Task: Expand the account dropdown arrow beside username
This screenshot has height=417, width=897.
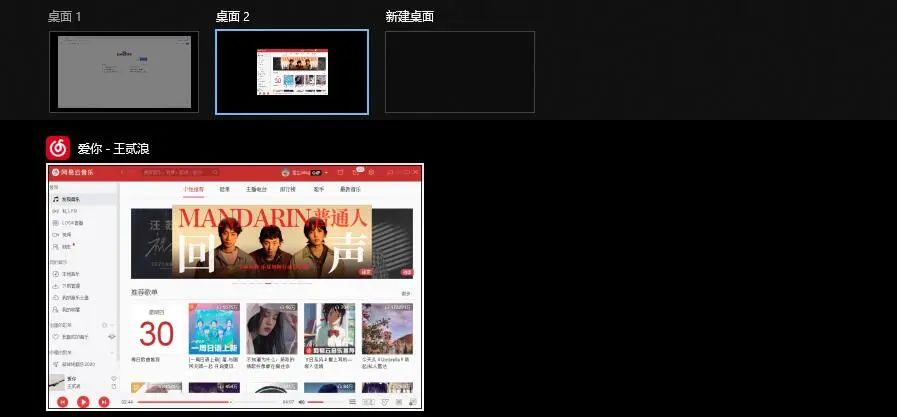Action: [326, 172]
